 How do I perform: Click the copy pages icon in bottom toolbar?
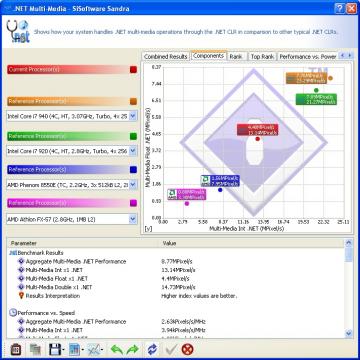[35, 349]
